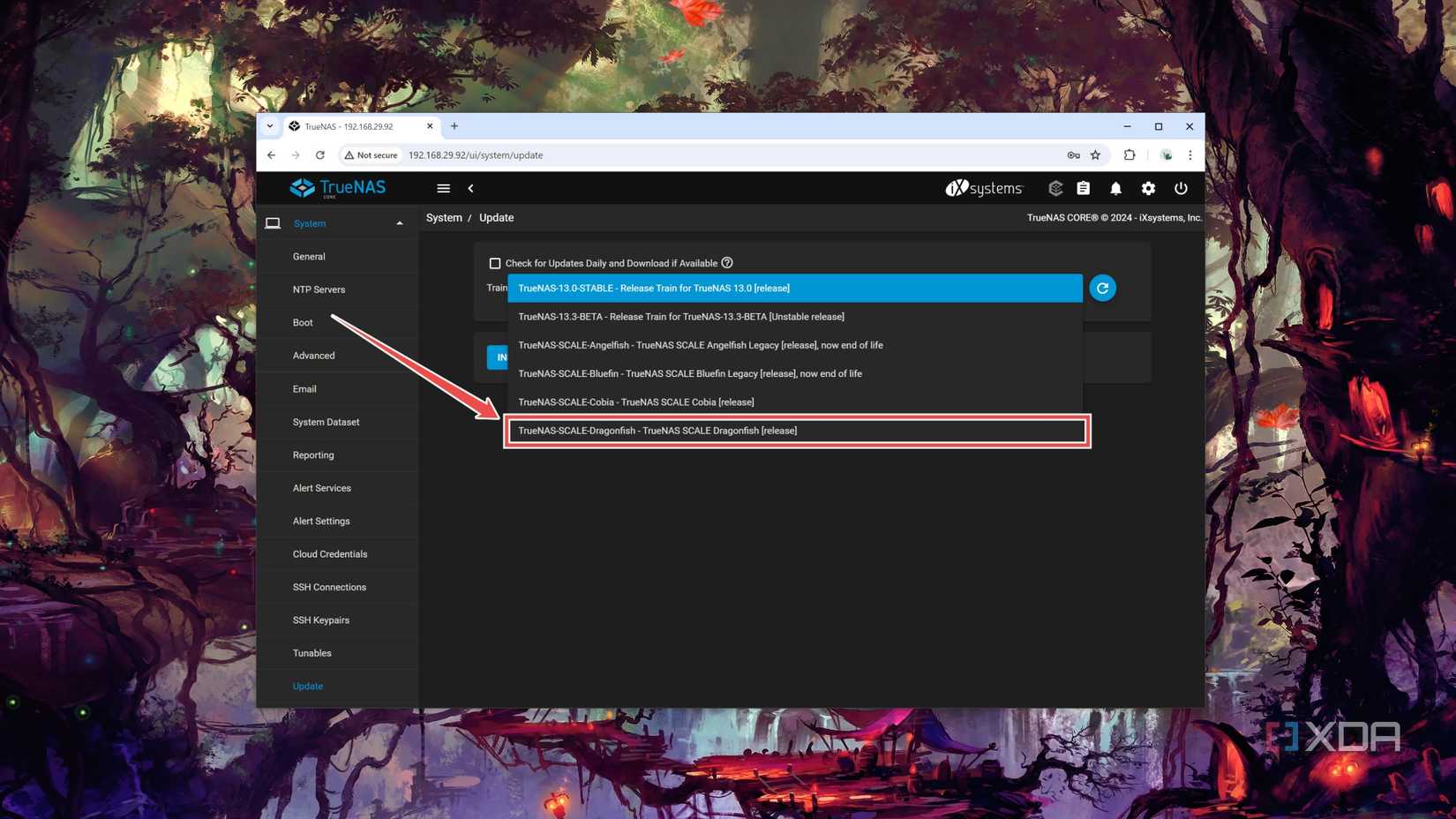Open the alerts bell notification icon

pyautogui.click(x=1115, y=188)
